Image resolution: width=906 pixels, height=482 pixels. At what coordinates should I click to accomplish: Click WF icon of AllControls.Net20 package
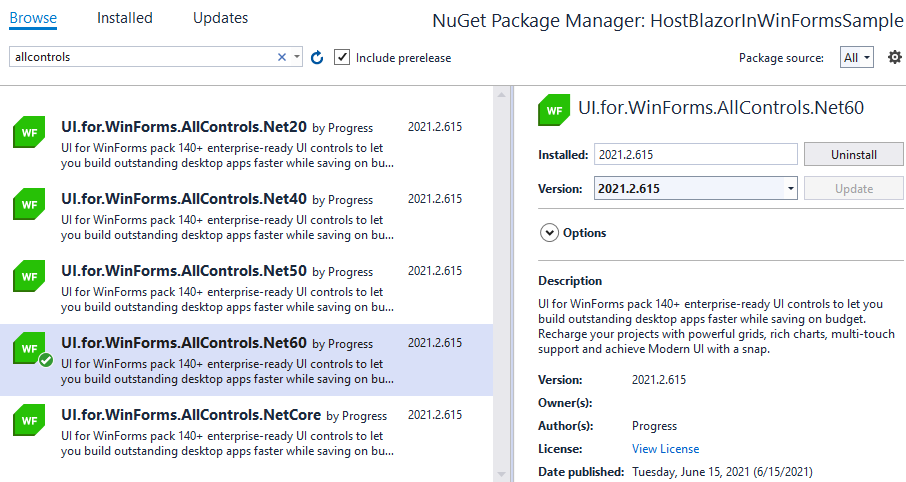29,132
